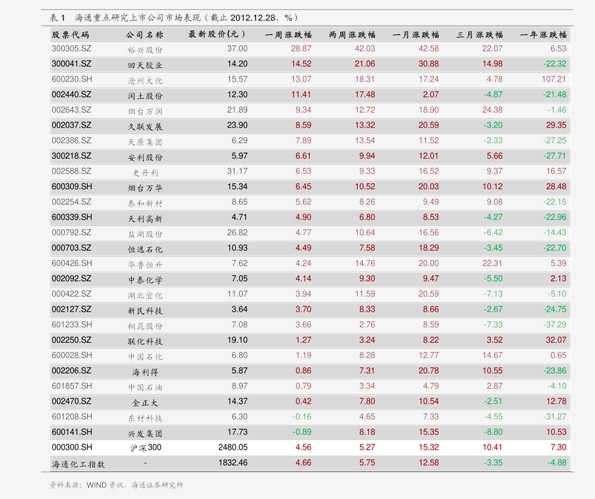Click the 2480.05 price value

233,447
